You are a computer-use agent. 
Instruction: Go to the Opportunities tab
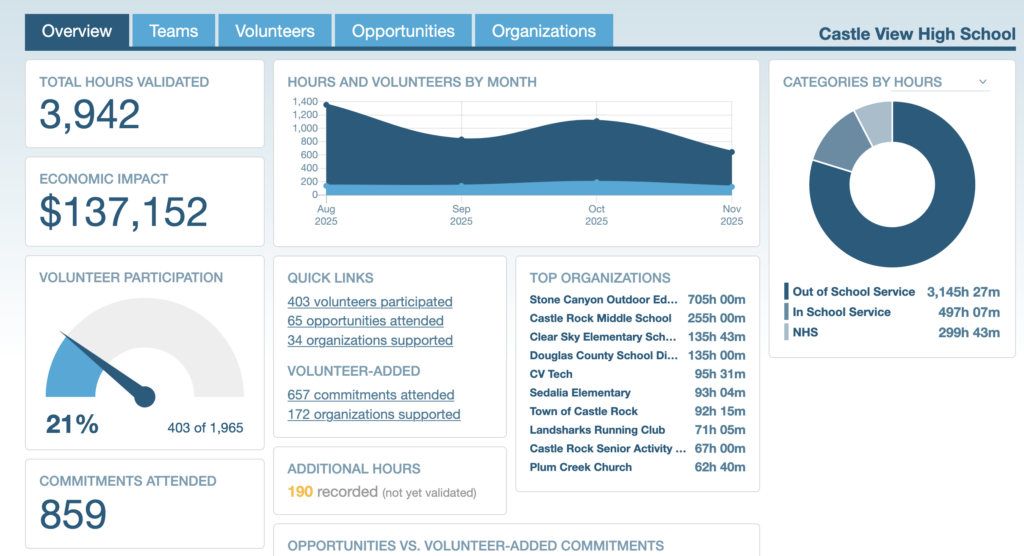pos(403,31)
